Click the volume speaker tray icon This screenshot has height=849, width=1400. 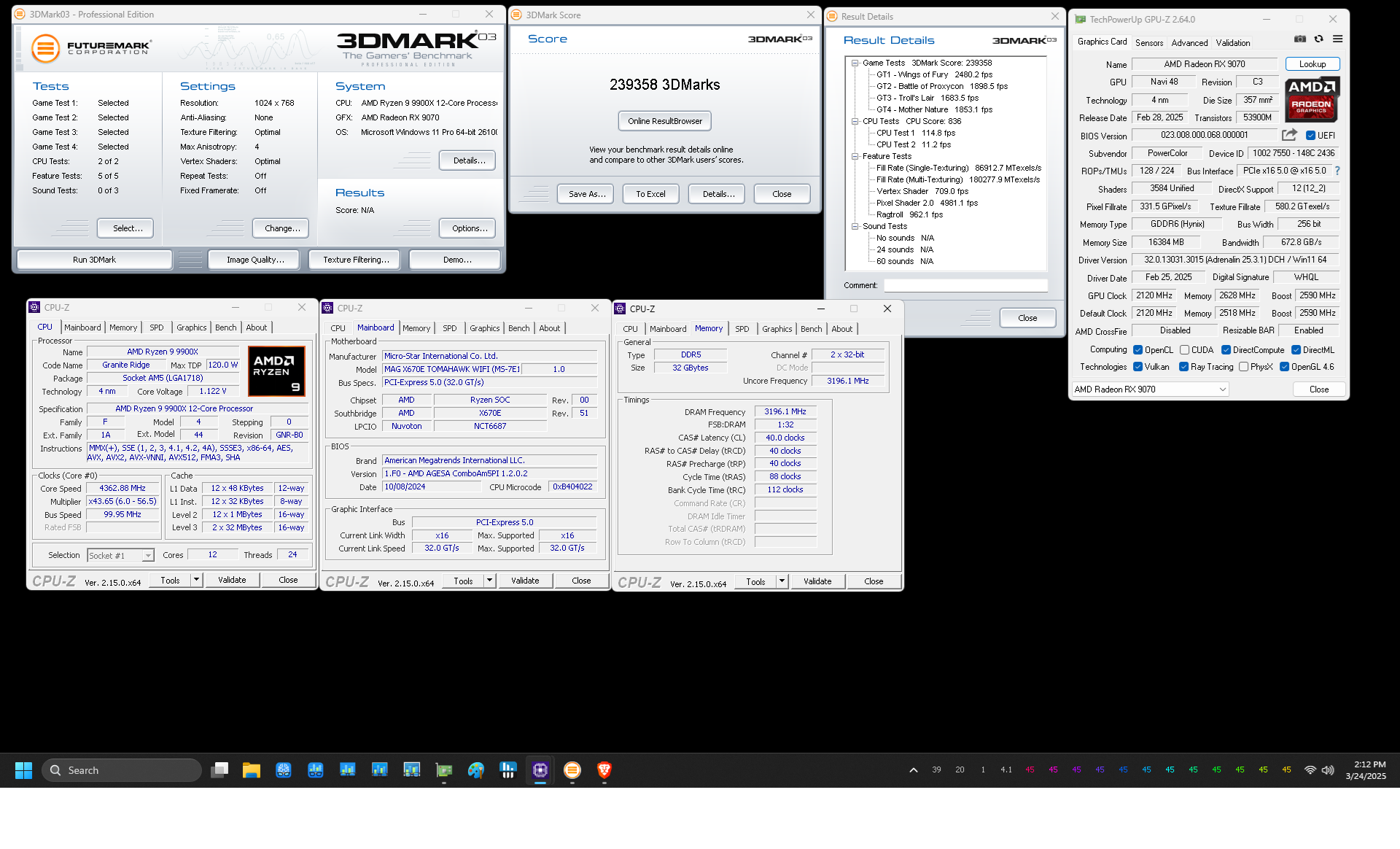coord(1328,770)
